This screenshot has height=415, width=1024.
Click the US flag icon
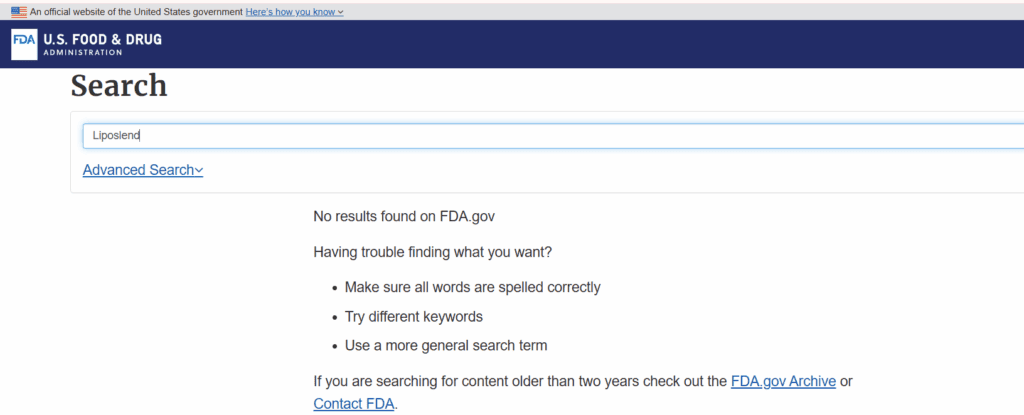click(19, 12)
